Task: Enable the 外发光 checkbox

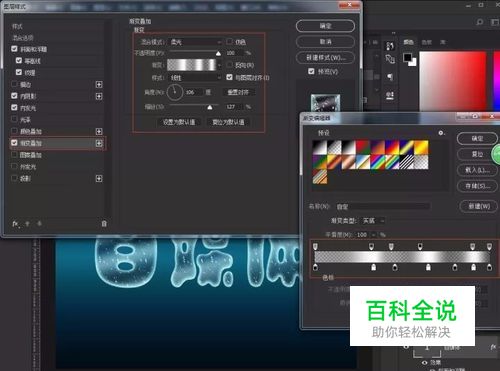Action: click(x=14, y=166)
